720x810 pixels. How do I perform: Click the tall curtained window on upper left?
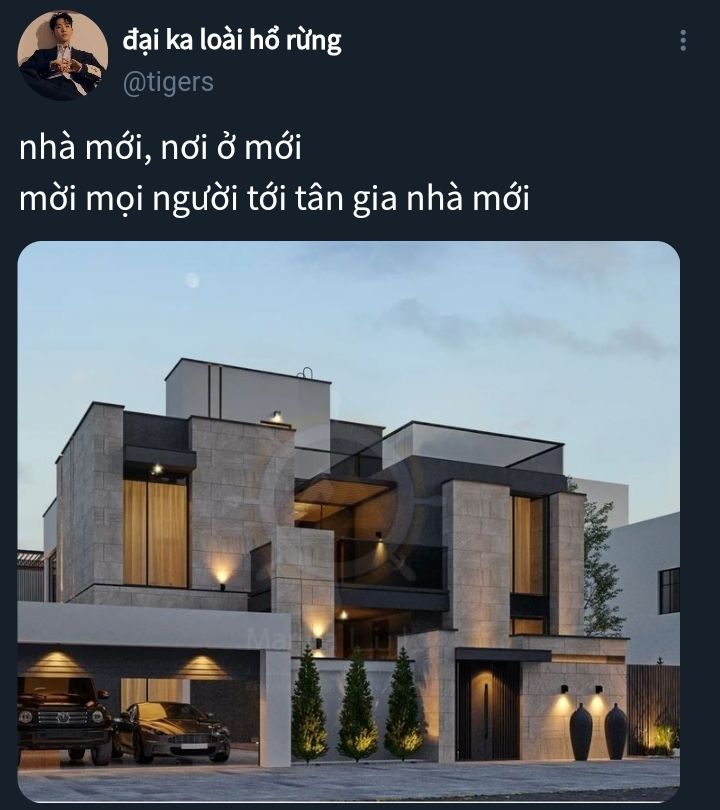point(155,532)
